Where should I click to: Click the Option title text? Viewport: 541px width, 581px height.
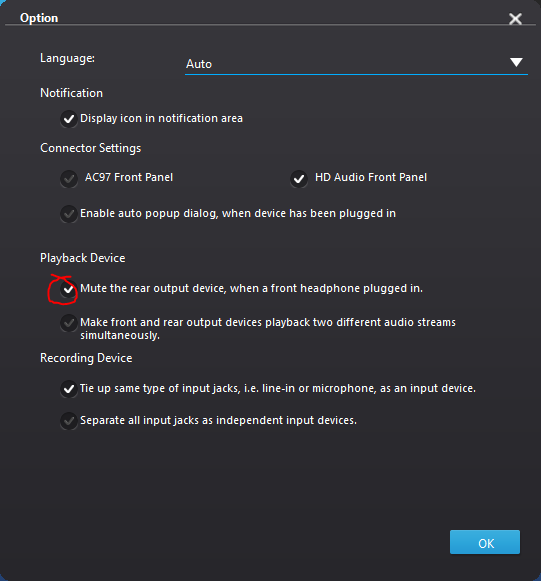[39, 18]
